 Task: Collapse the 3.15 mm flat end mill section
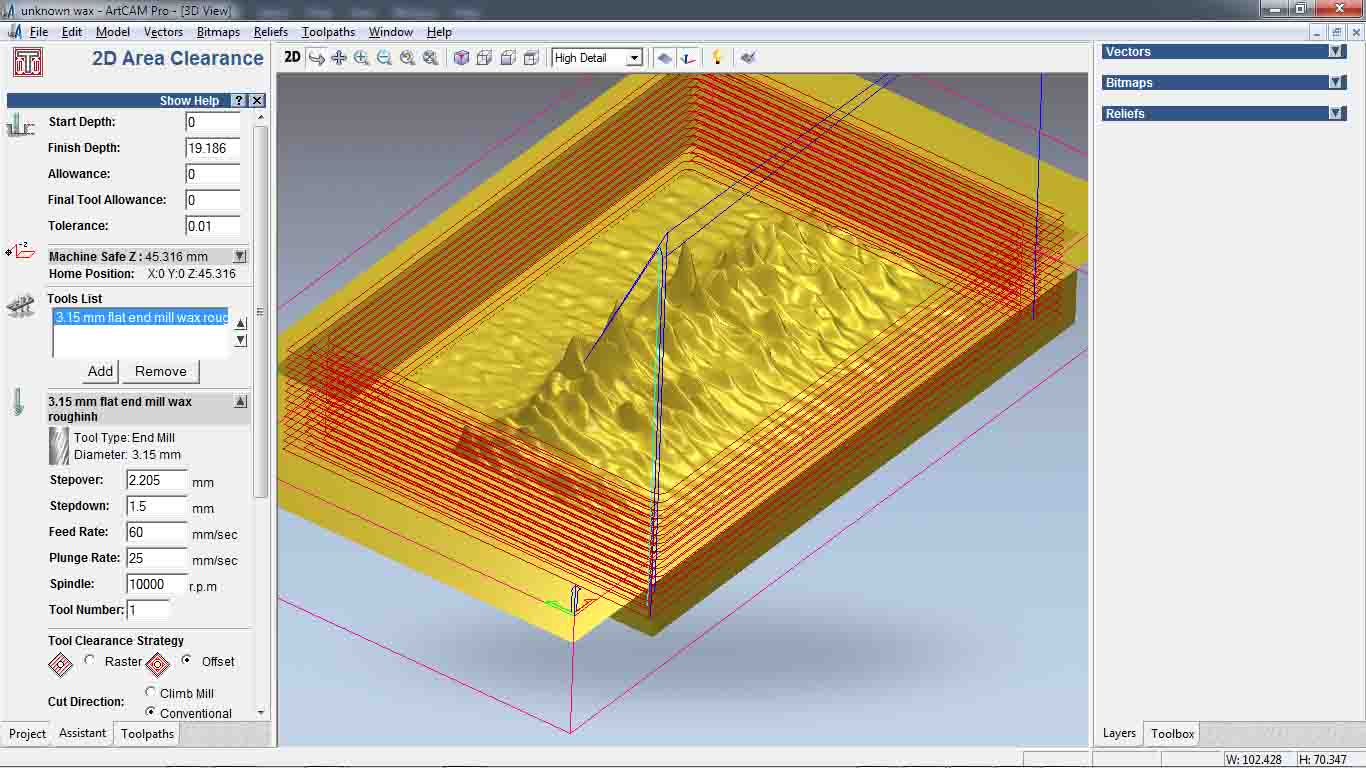coord(240,401)
